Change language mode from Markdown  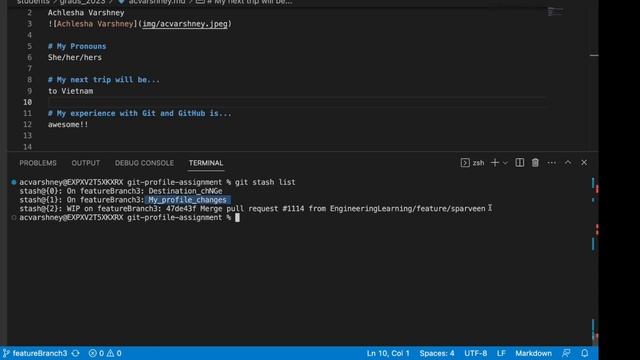coord(533,353)
